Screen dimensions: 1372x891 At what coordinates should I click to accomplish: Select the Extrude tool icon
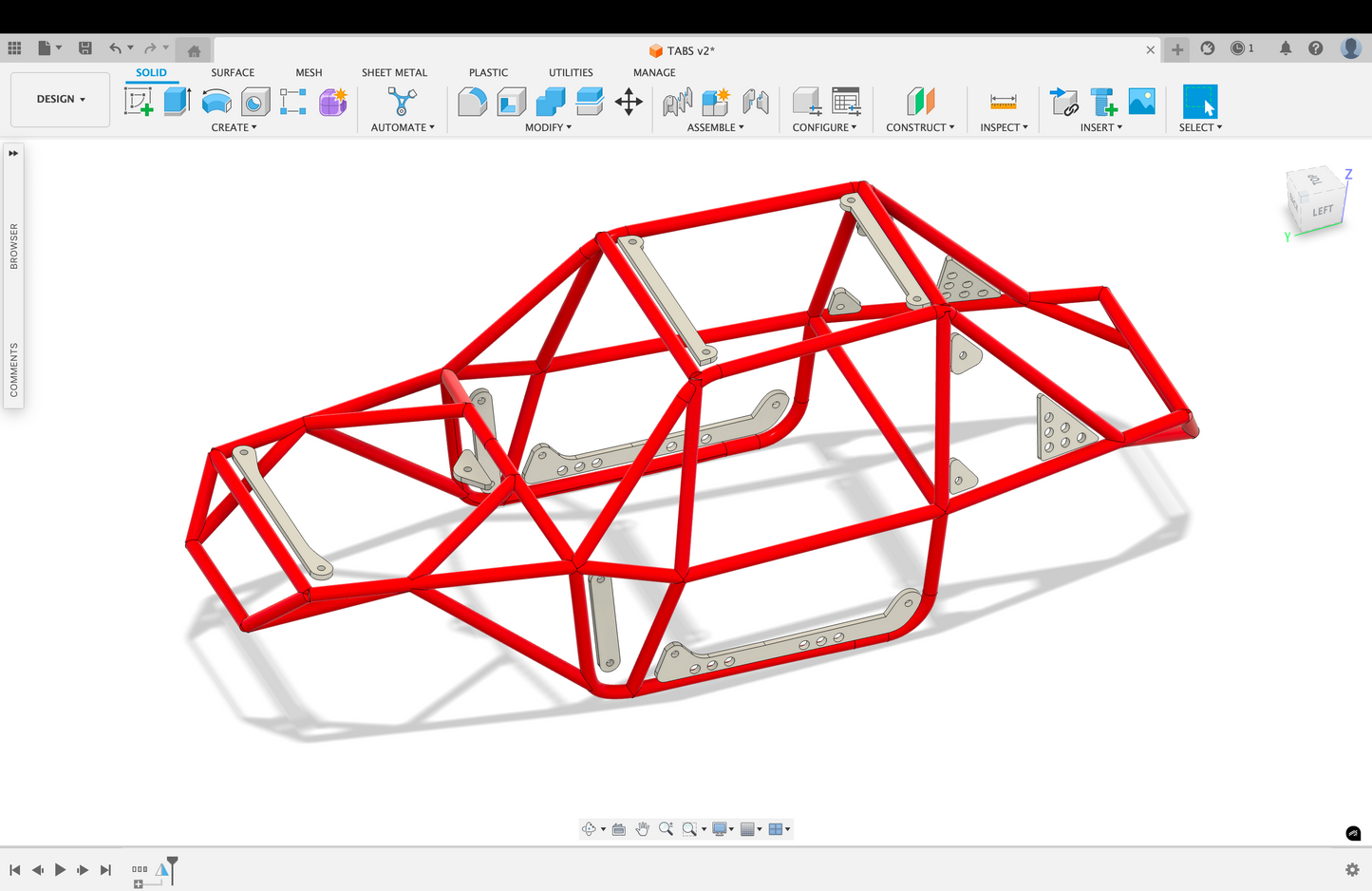[178, 102]
